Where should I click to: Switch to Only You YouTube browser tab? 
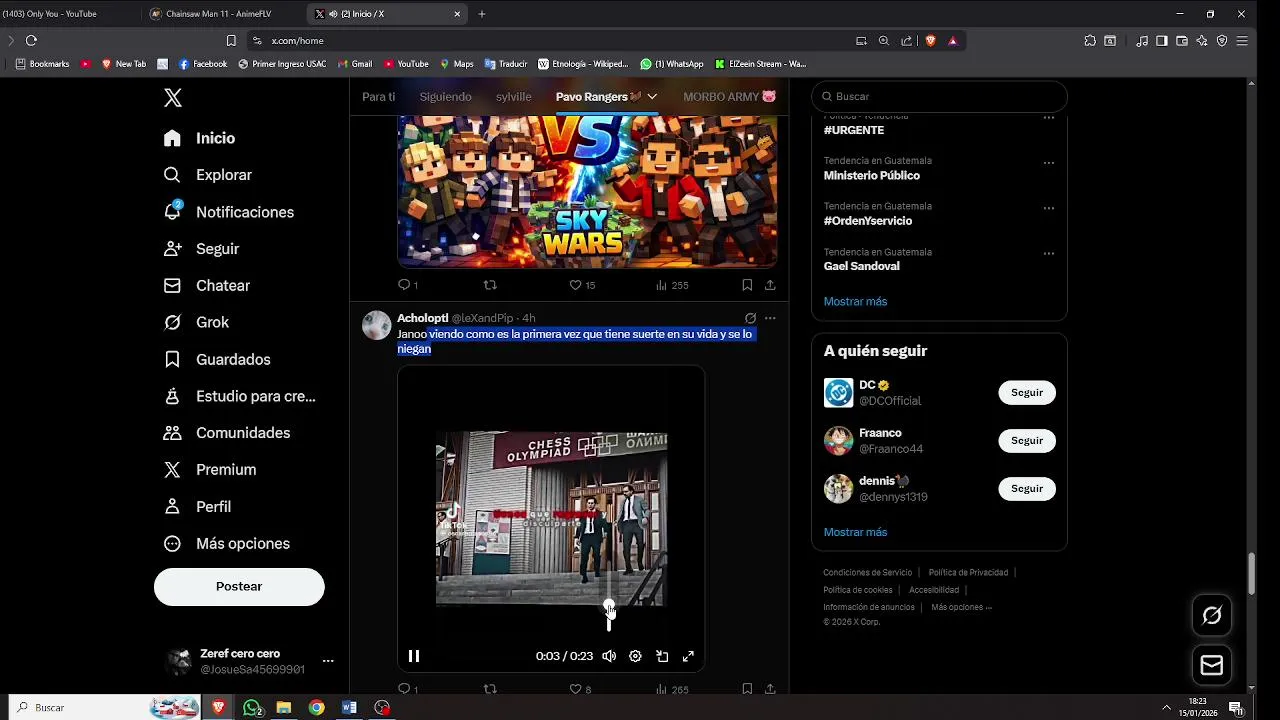(68, 14)
